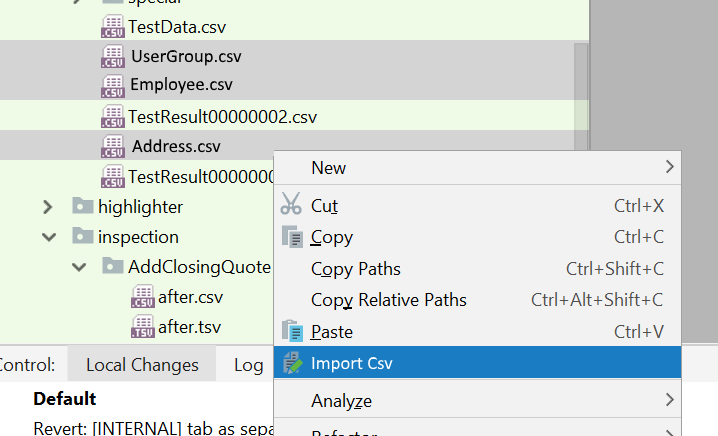Run the Import Csv action
Viewport: 718px width, 436px height.
point(477,362)
